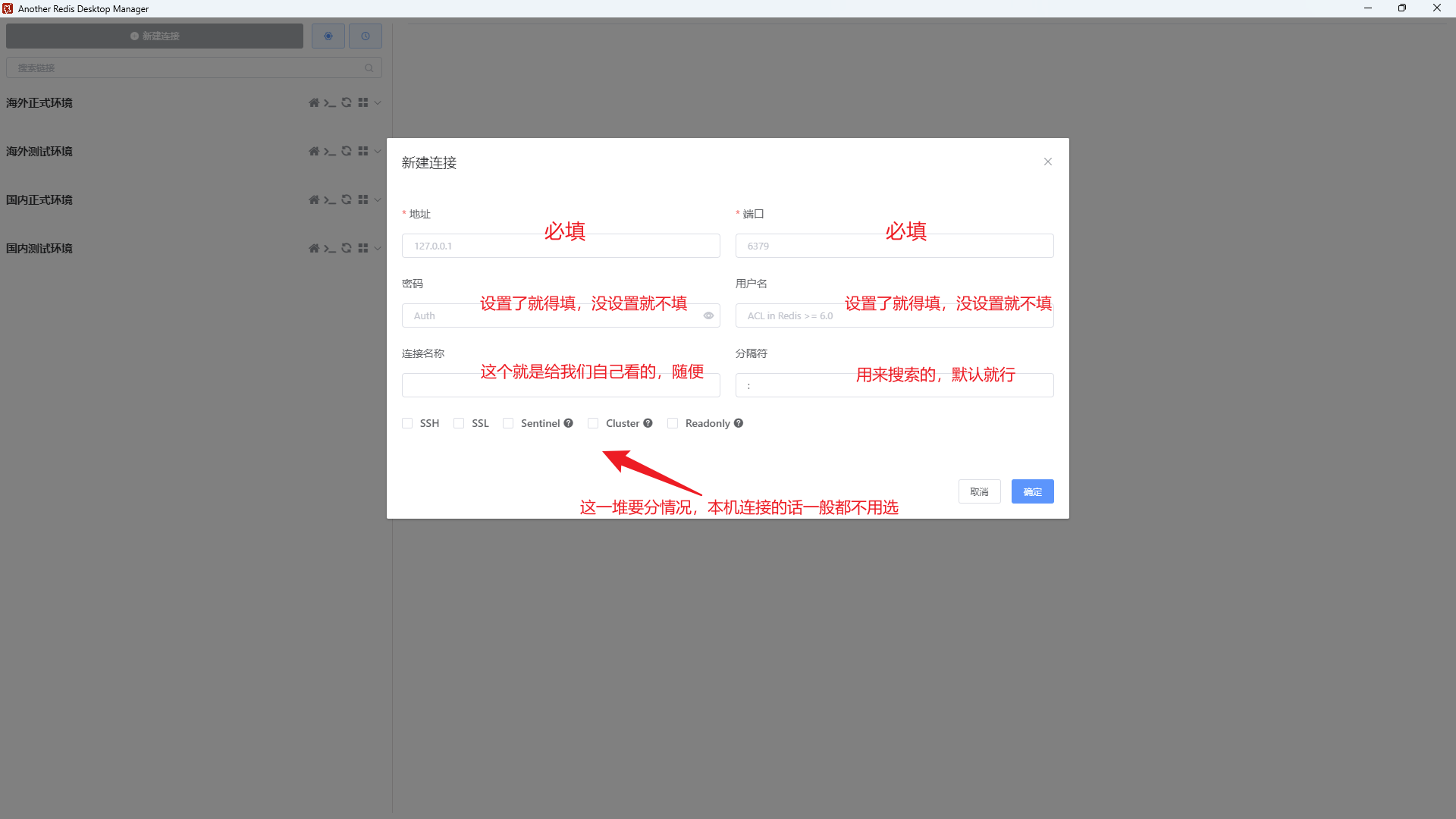The height and width of the screenshot is (819, 1456).
Task: Open console for 国内测试环境 connection
Action: coord(330,248)
